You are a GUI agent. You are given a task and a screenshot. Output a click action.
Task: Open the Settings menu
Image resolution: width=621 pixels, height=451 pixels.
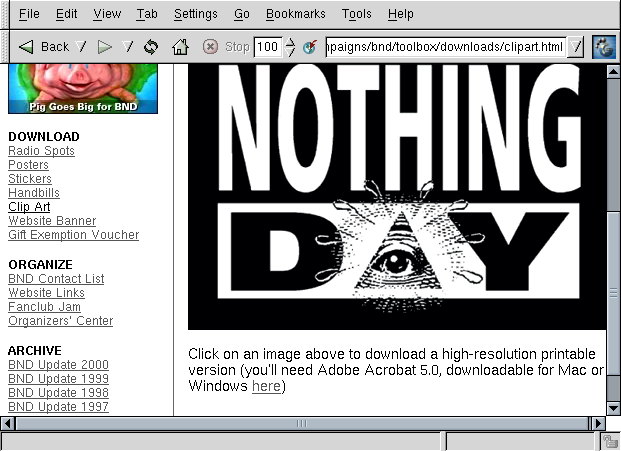point(196,14)
